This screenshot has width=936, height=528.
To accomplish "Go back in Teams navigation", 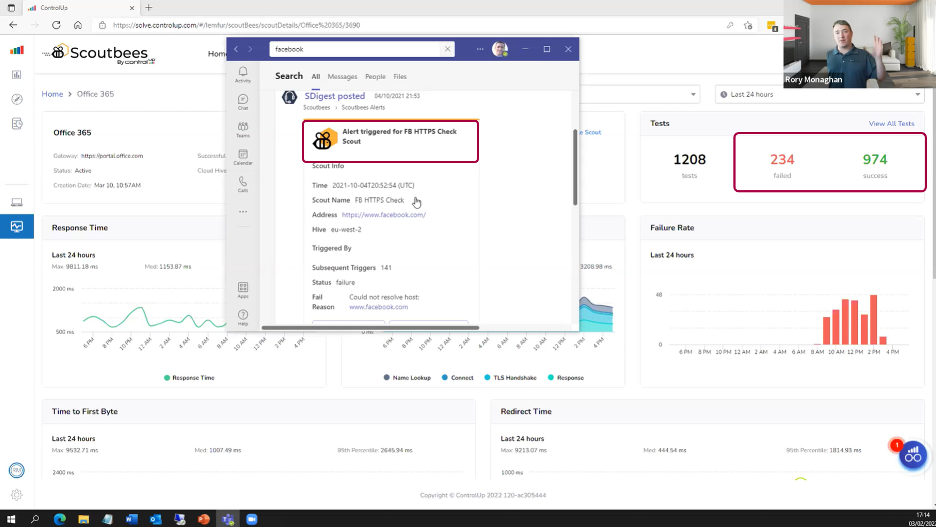I will click(236, 49).
